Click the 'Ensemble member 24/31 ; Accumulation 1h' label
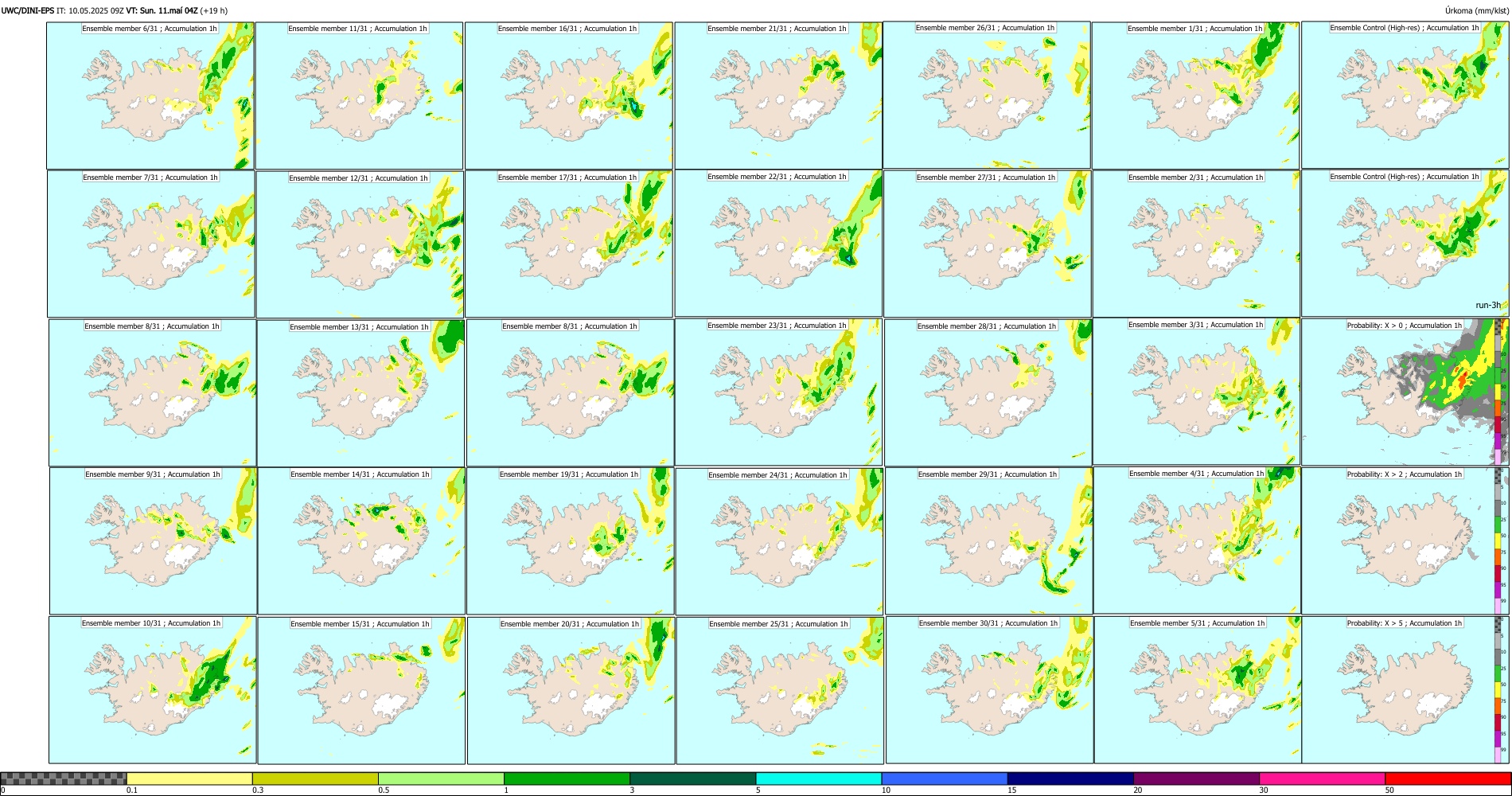 777,475
